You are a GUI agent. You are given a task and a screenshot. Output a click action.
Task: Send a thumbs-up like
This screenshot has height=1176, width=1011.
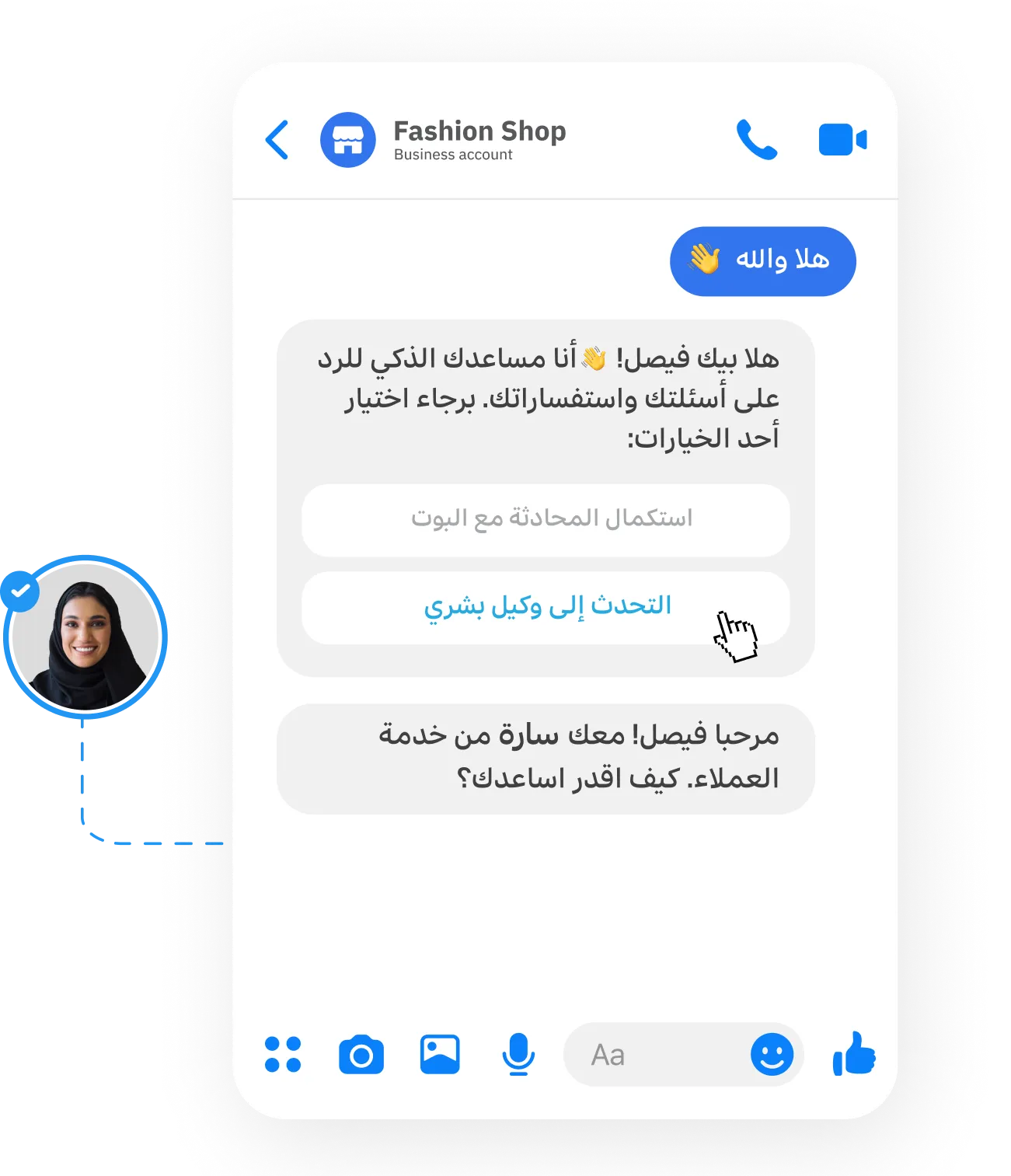[x=854, y=1054]
